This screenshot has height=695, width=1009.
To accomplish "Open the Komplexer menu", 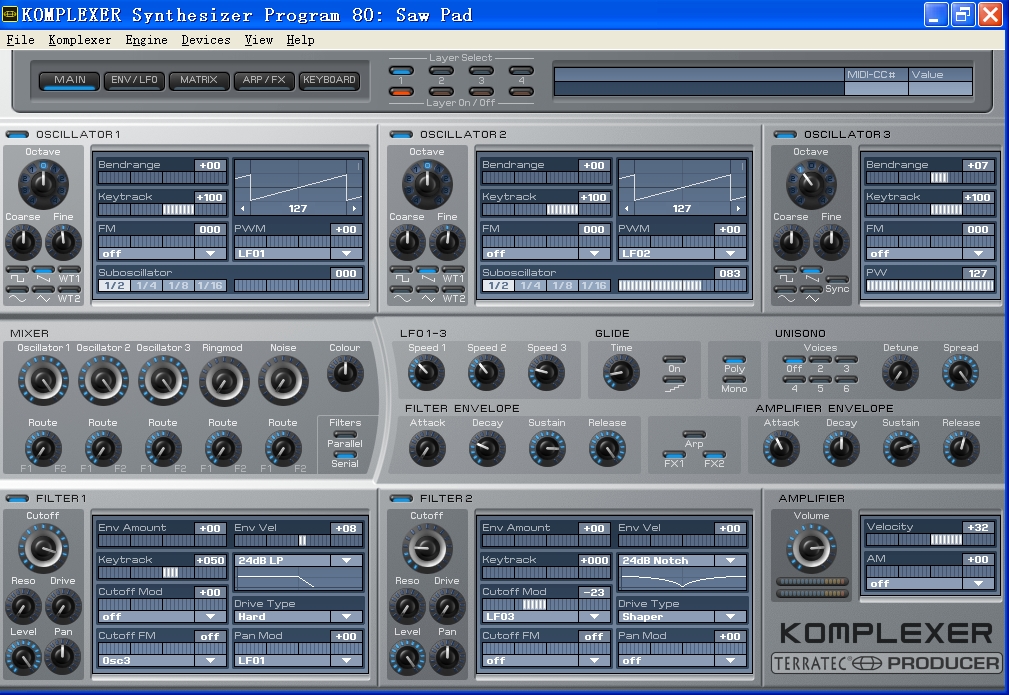I will click(x=80, y=40).
